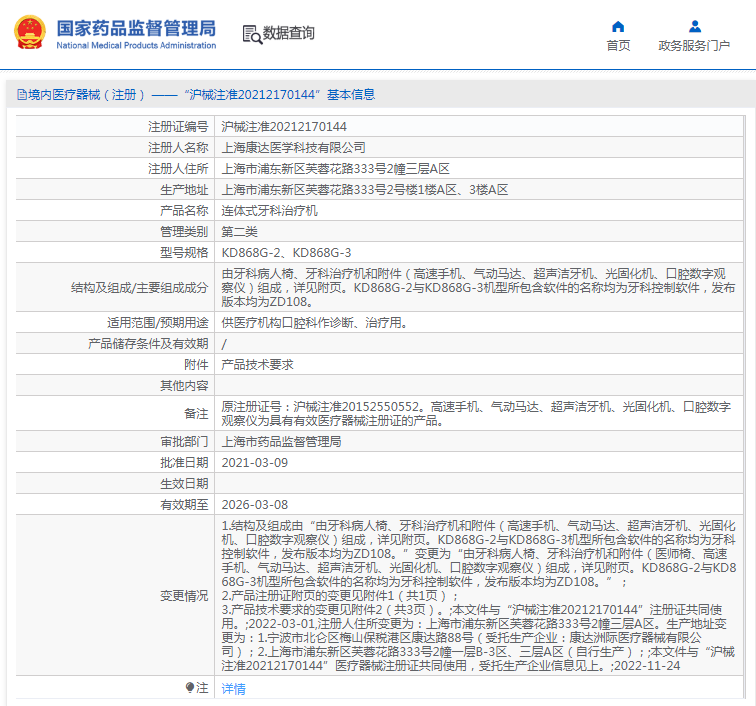This screenshot has width=756, height=706.
Task: Click the 审批部门 row label
Action: click(x=184, y=442)
